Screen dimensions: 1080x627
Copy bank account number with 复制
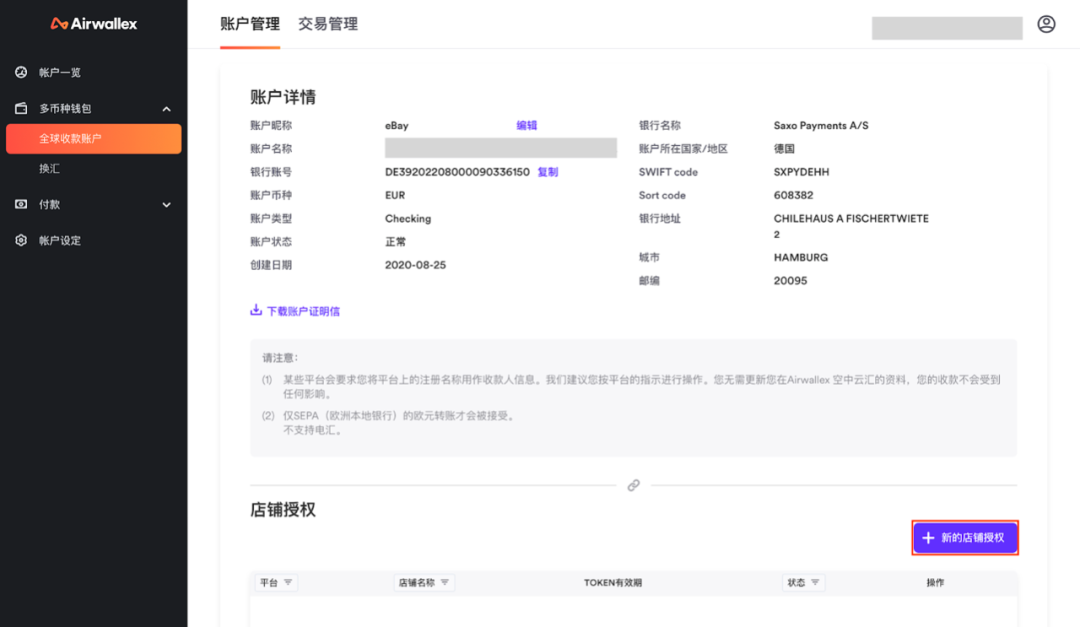point(548,172)
